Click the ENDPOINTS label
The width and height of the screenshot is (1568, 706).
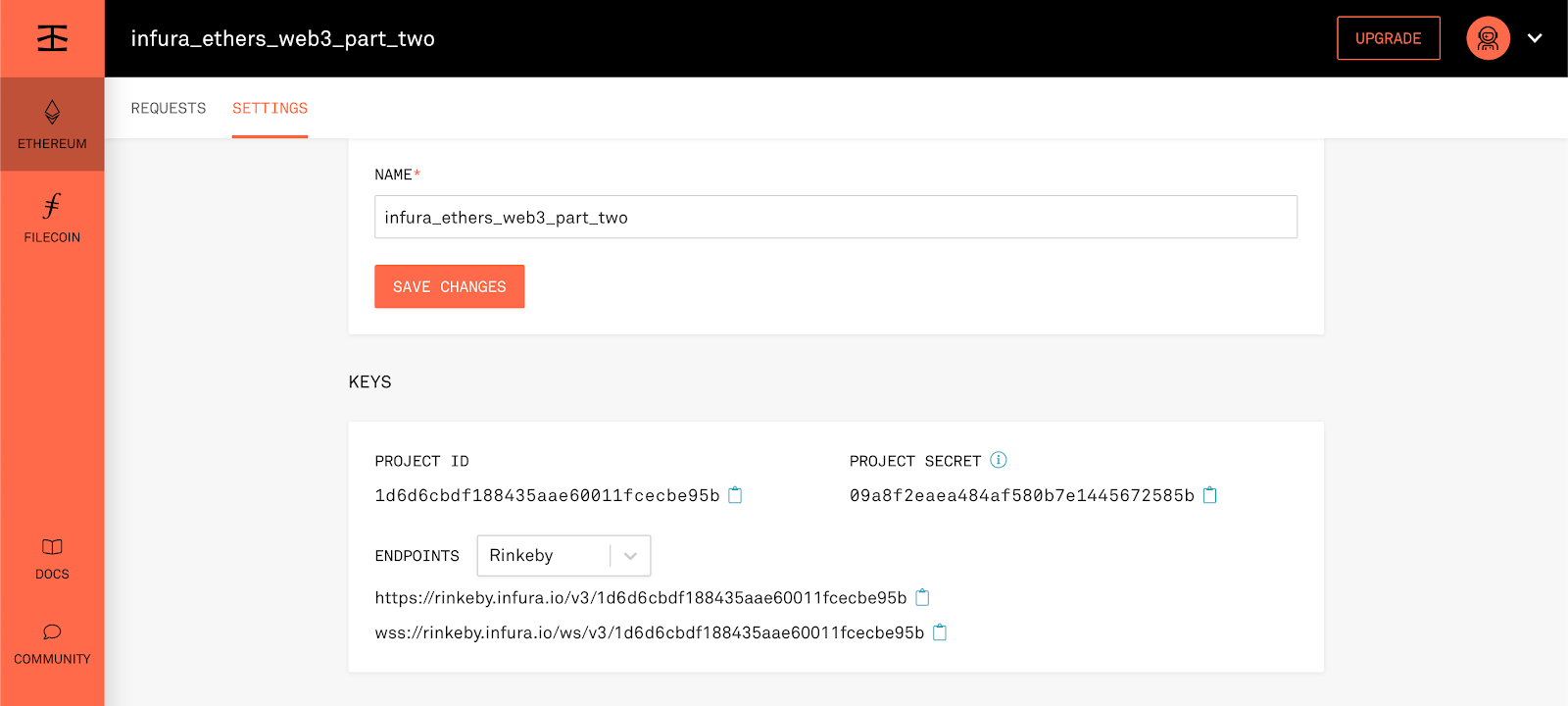tap(416, 556)
